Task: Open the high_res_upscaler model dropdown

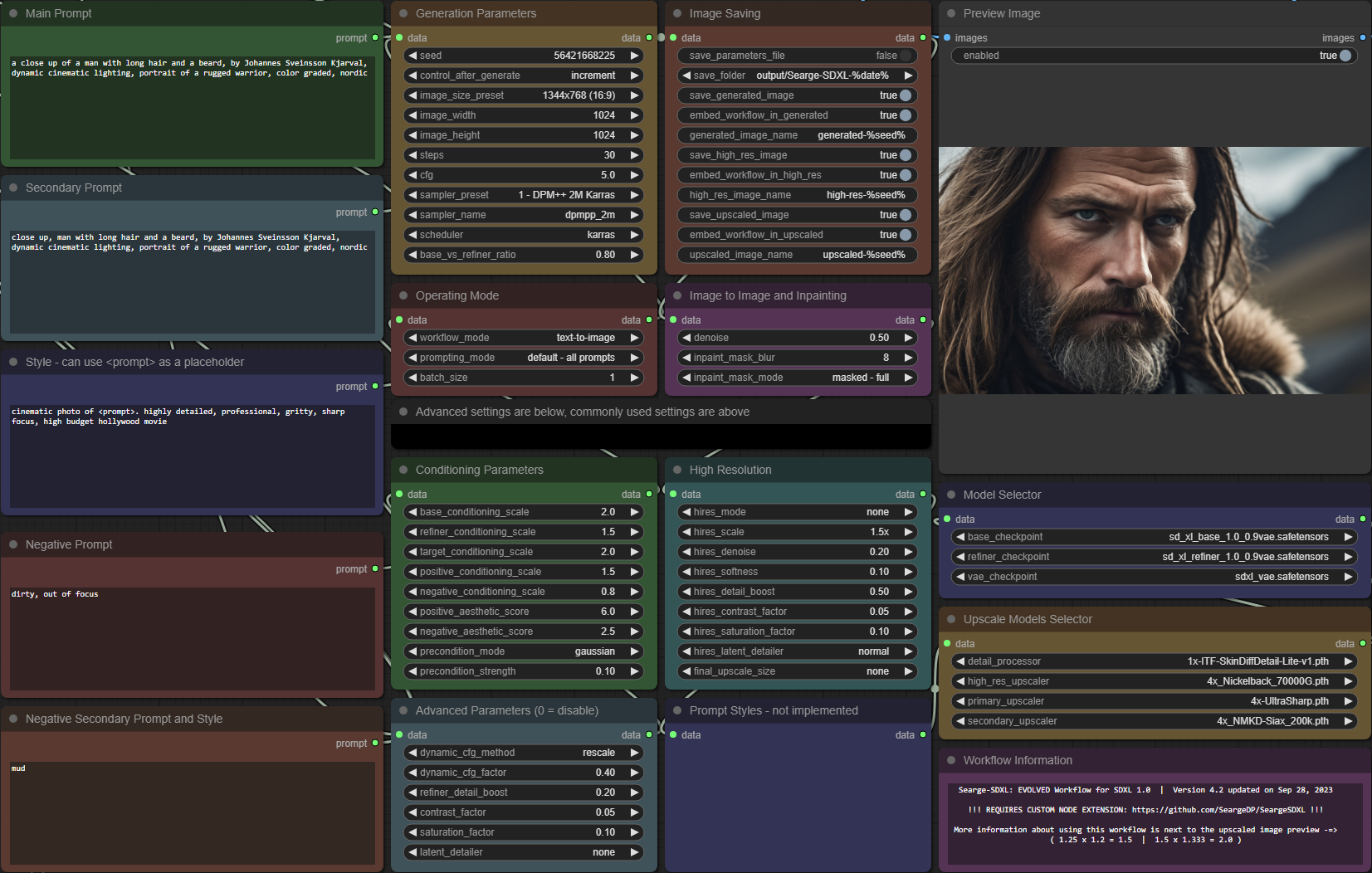Action: (1155, 681)
